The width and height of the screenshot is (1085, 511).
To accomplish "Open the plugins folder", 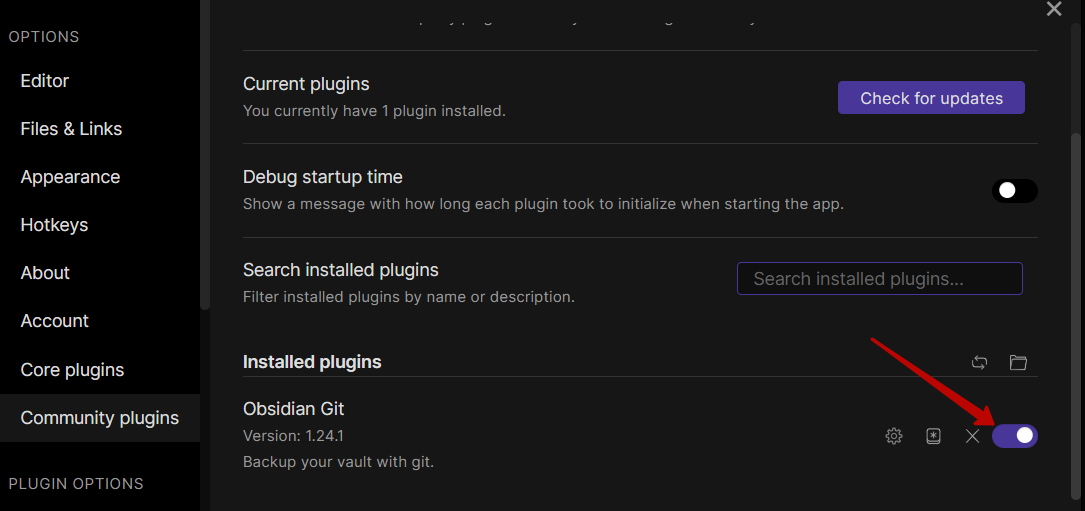I will pyautogui.click(x=1018, y=363).
